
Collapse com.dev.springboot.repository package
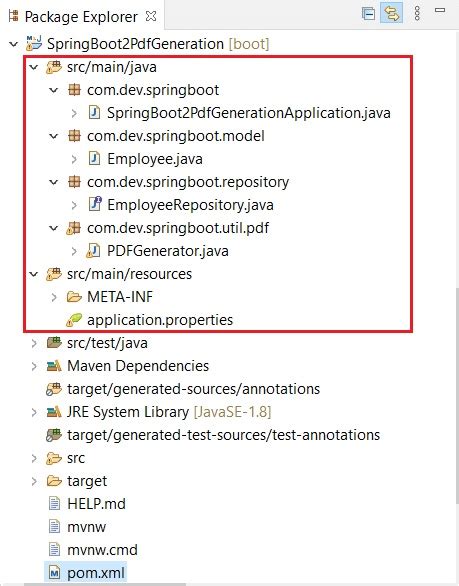tap(54, 182)
